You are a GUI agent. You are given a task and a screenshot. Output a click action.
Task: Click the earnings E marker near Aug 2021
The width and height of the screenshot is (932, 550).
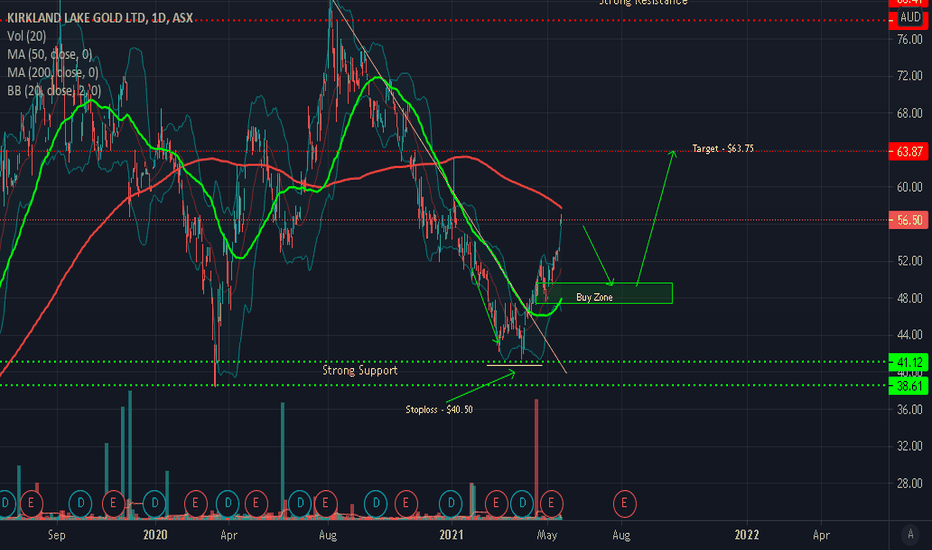coord(624,504)
